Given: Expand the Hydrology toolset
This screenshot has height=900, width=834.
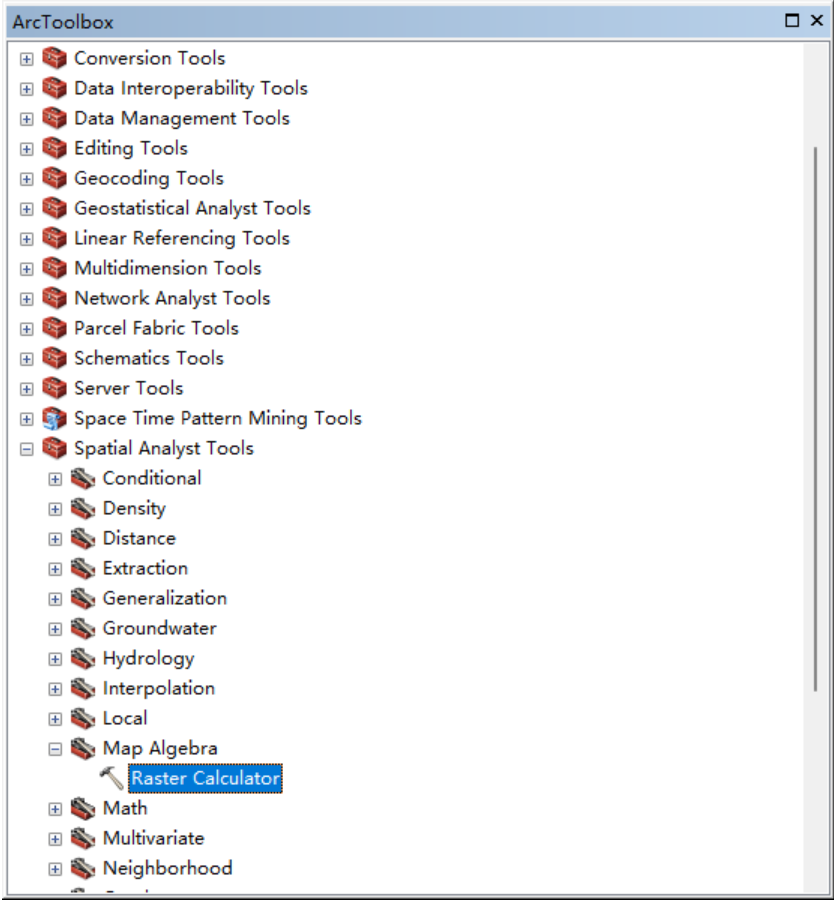Looking at the screenshot, I should click(x=55, y=658).
